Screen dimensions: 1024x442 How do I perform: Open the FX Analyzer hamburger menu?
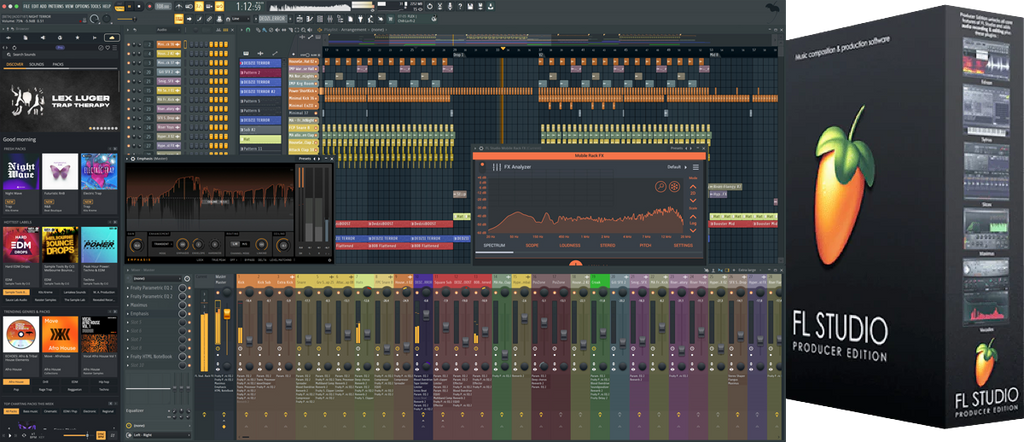tap(696, 167)
